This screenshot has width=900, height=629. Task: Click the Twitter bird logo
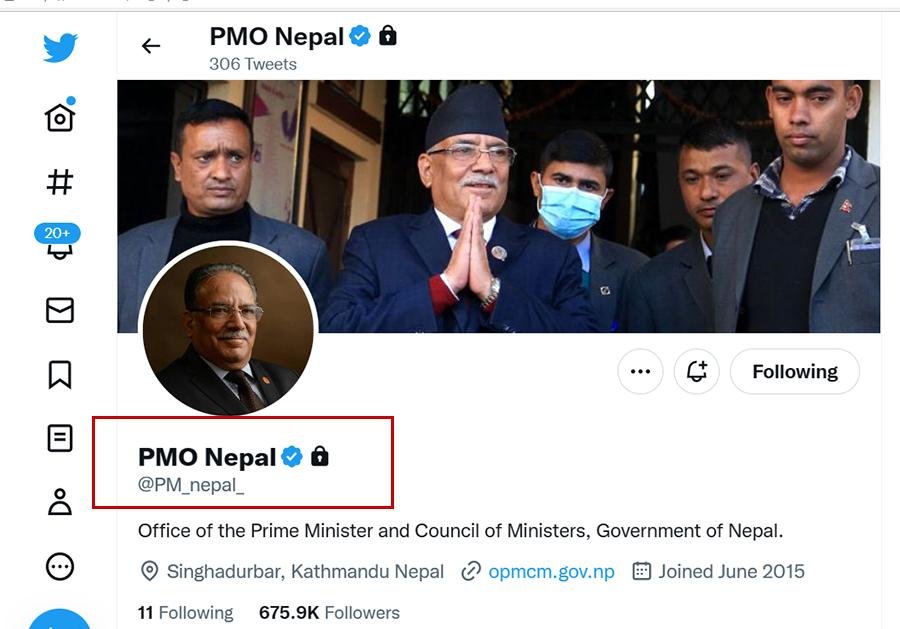coord(59,46)
